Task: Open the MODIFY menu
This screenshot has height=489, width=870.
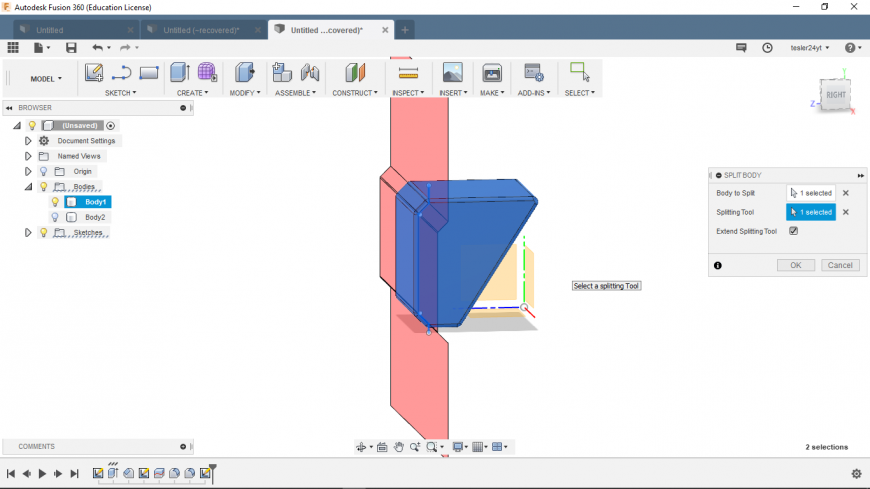Action: point(245,93)
